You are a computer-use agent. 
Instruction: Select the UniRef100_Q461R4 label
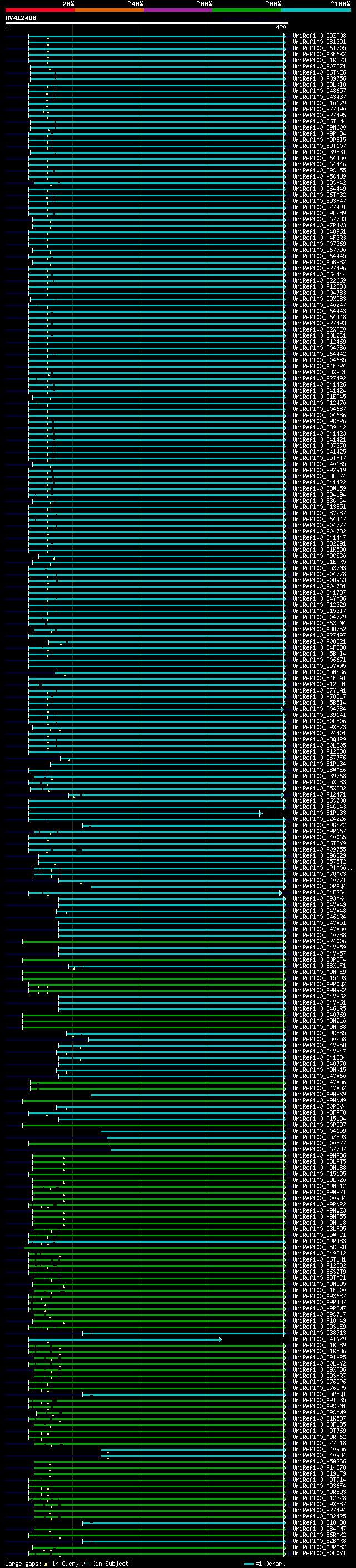coord(319,916)
